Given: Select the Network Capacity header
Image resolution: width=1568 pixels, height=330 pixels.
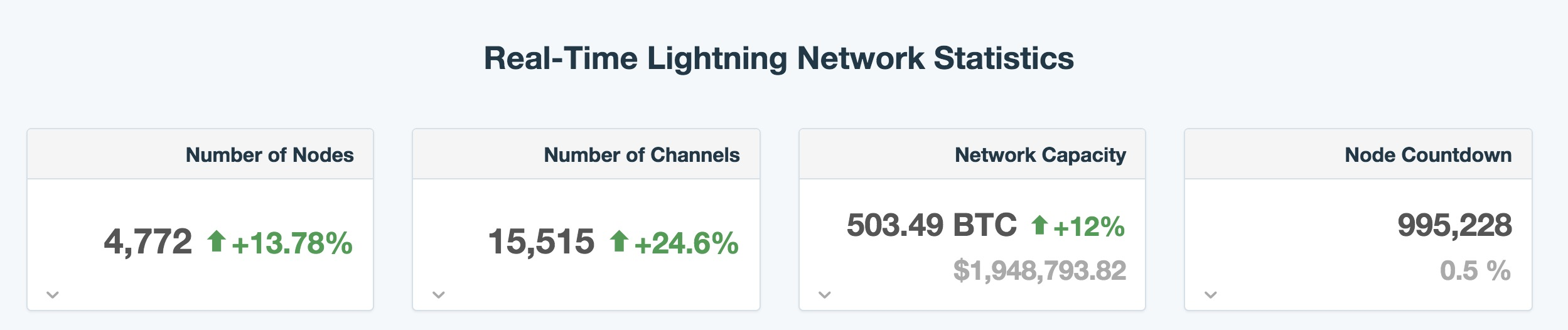Looking at the screenshot, I should click(x=1040, y=155).
